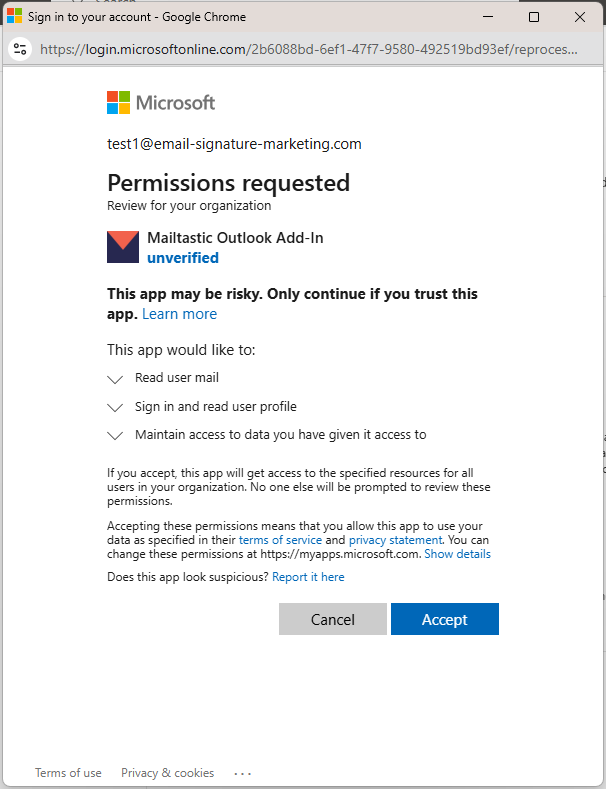606x789 pixels.
Task: Open the app's privacy statement link
Action: coord(395,540)
